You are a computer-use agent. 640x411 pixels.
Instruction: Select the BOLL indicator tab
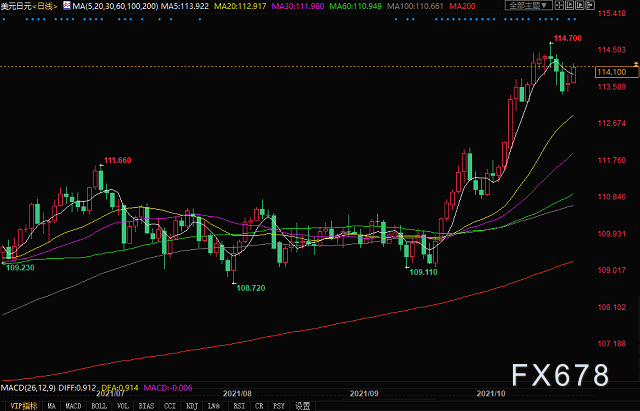99,406
